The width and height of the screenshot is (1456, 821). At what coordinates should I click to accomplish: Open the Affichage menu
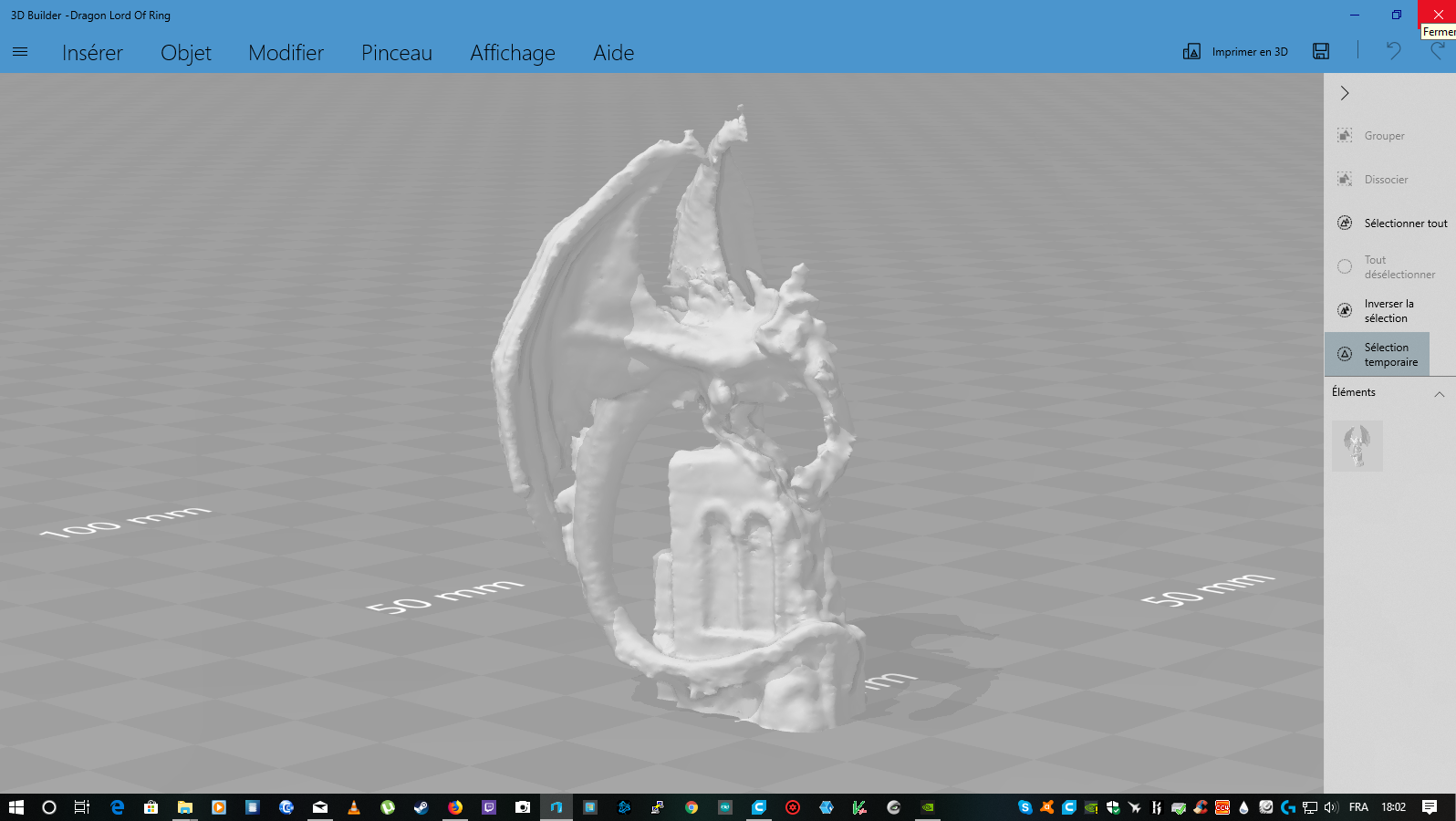(513, 53)
